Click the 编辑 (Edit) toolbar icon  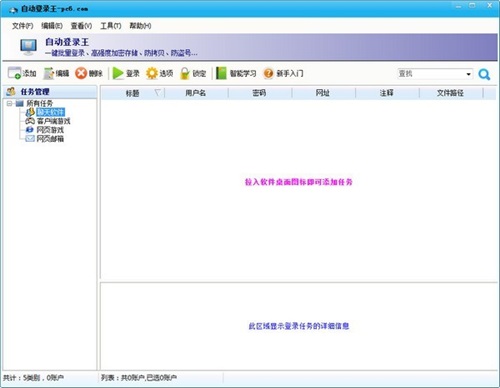coord(49,73)
